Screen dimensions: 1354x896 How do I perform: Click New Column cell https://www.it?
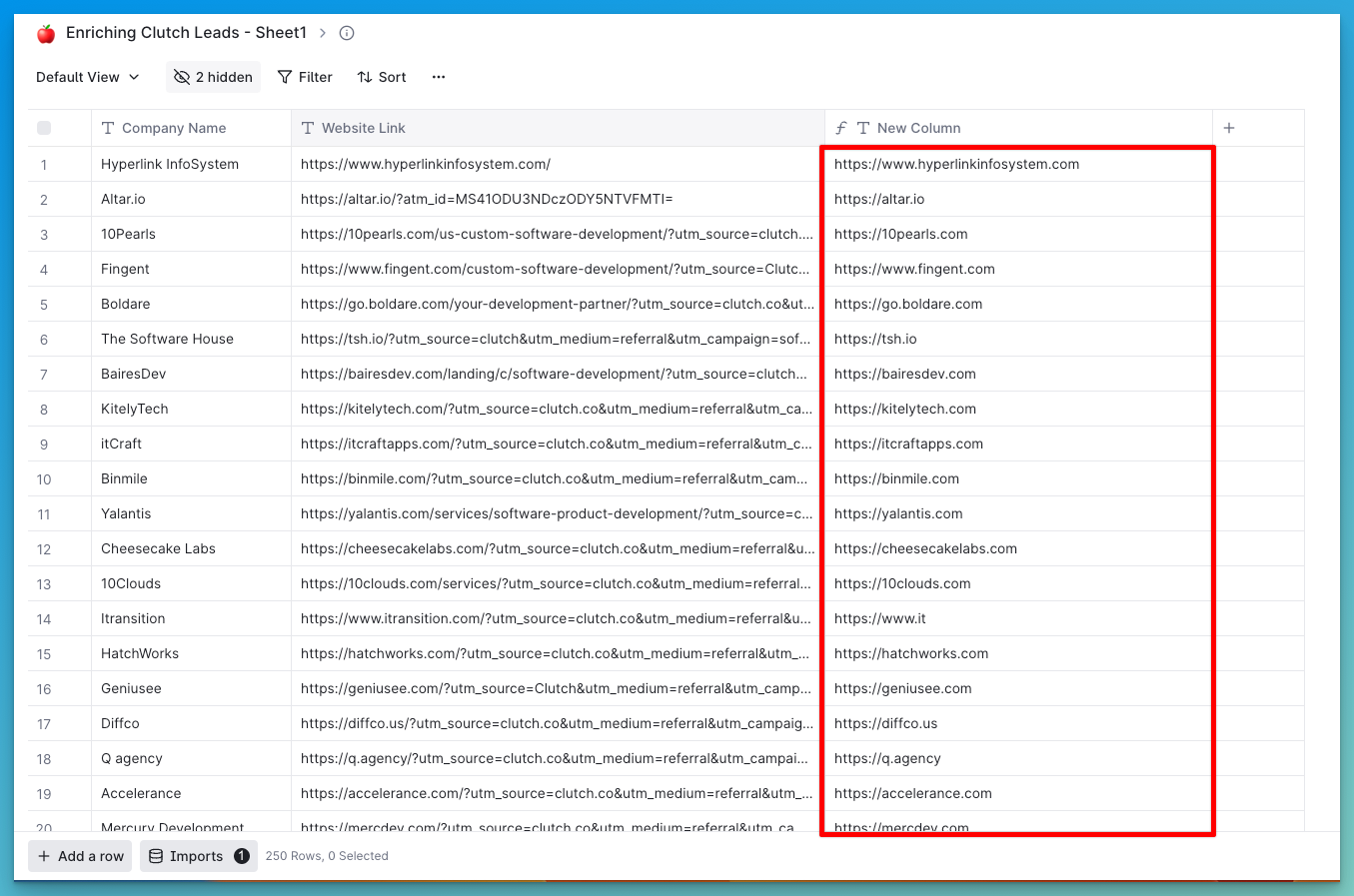tap(1018, 618)
